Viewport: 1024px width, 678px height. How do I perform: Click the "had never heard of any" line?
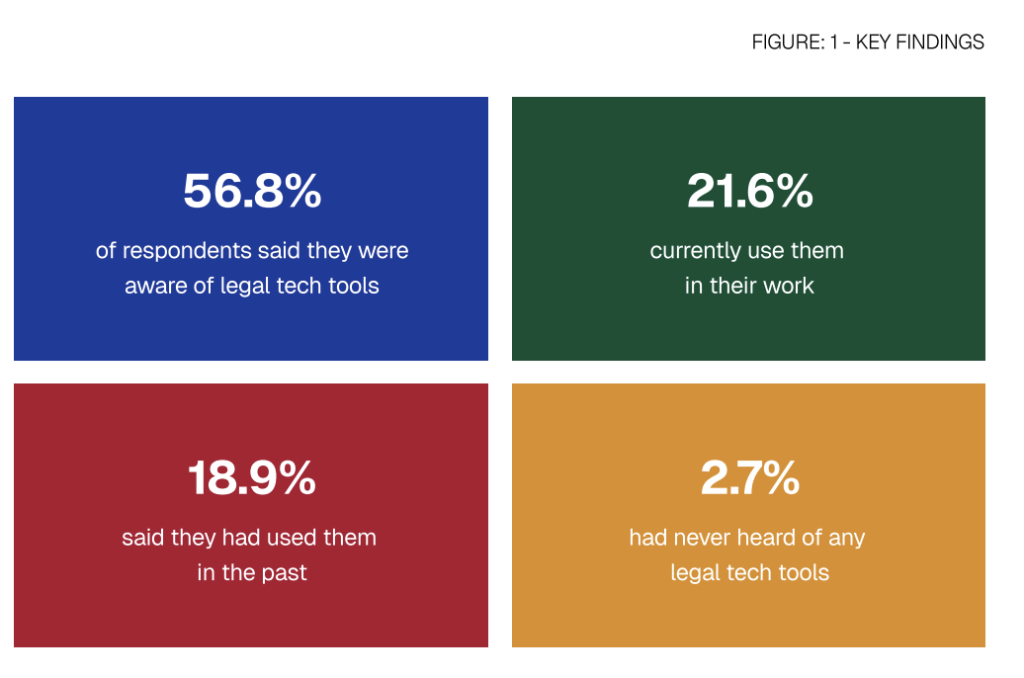click(747, 537)
